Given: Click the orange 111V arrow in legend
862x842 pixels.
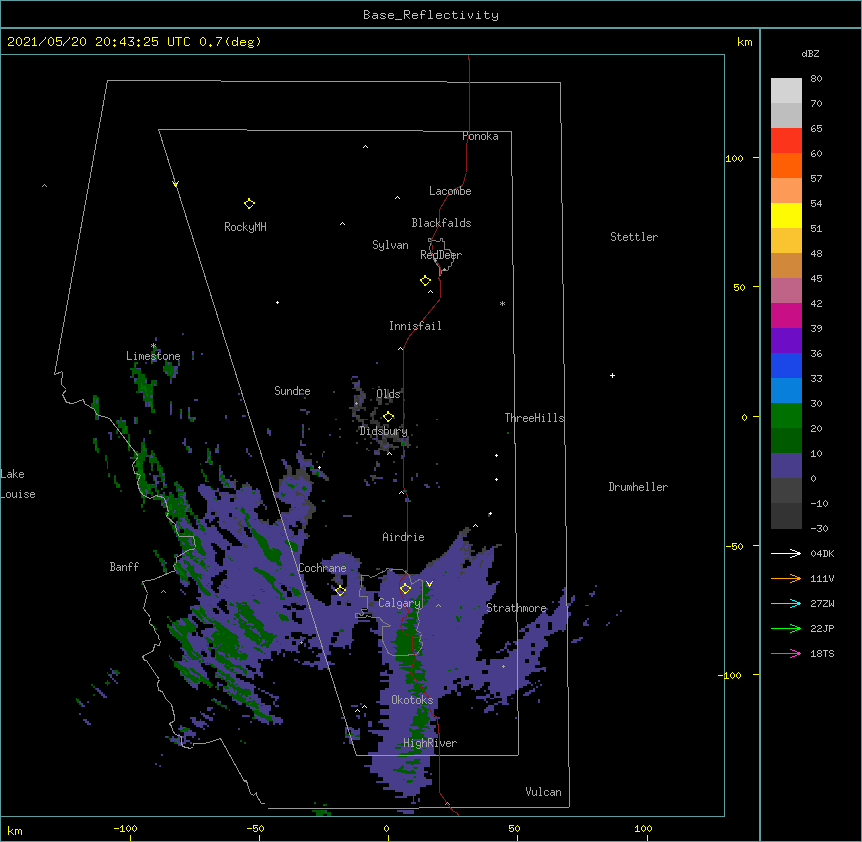Looking at the screenshot, I should (x=786, y=578).
